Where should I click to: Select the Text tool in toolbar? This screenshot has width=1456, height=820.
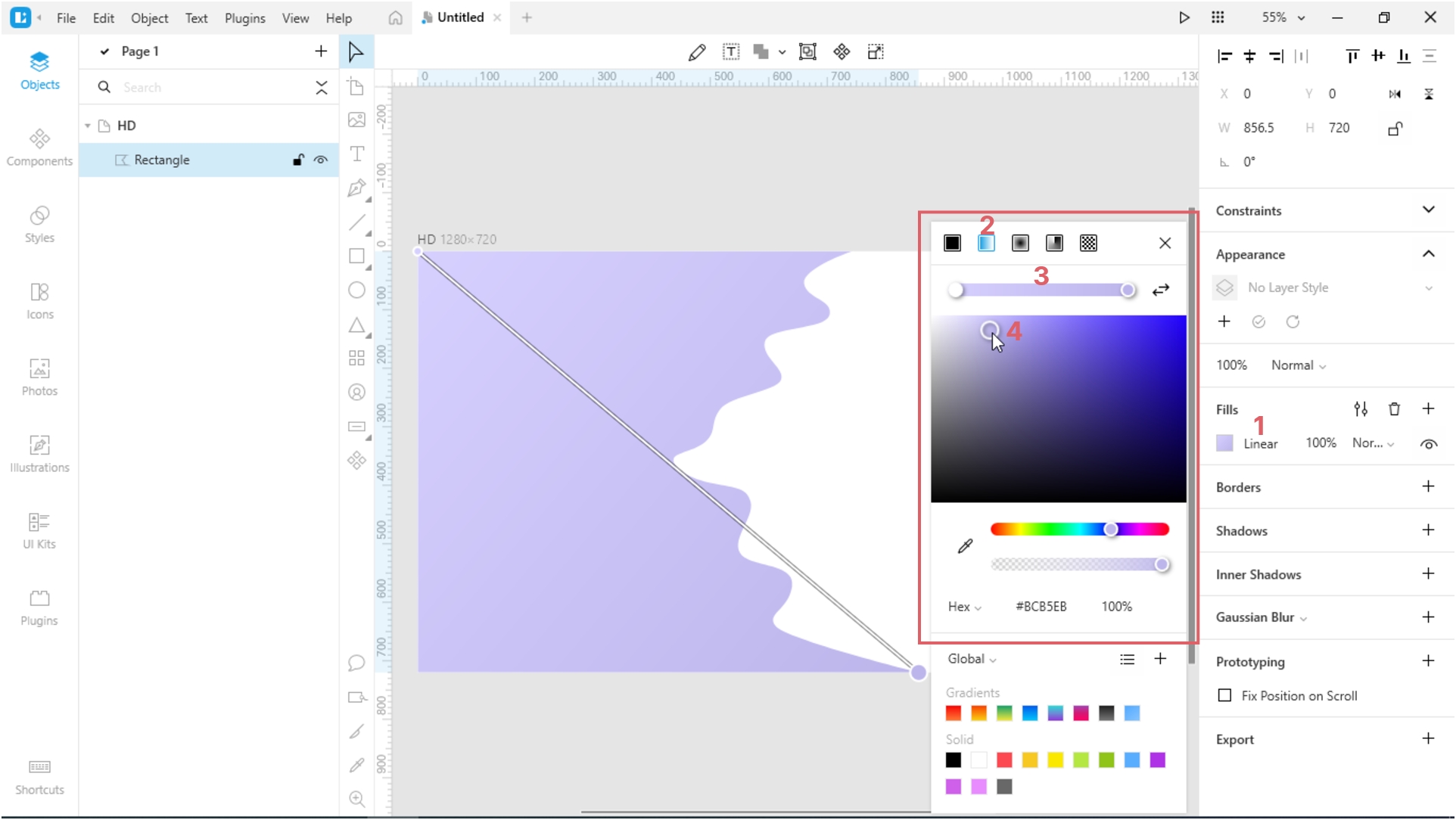[357, 153]
